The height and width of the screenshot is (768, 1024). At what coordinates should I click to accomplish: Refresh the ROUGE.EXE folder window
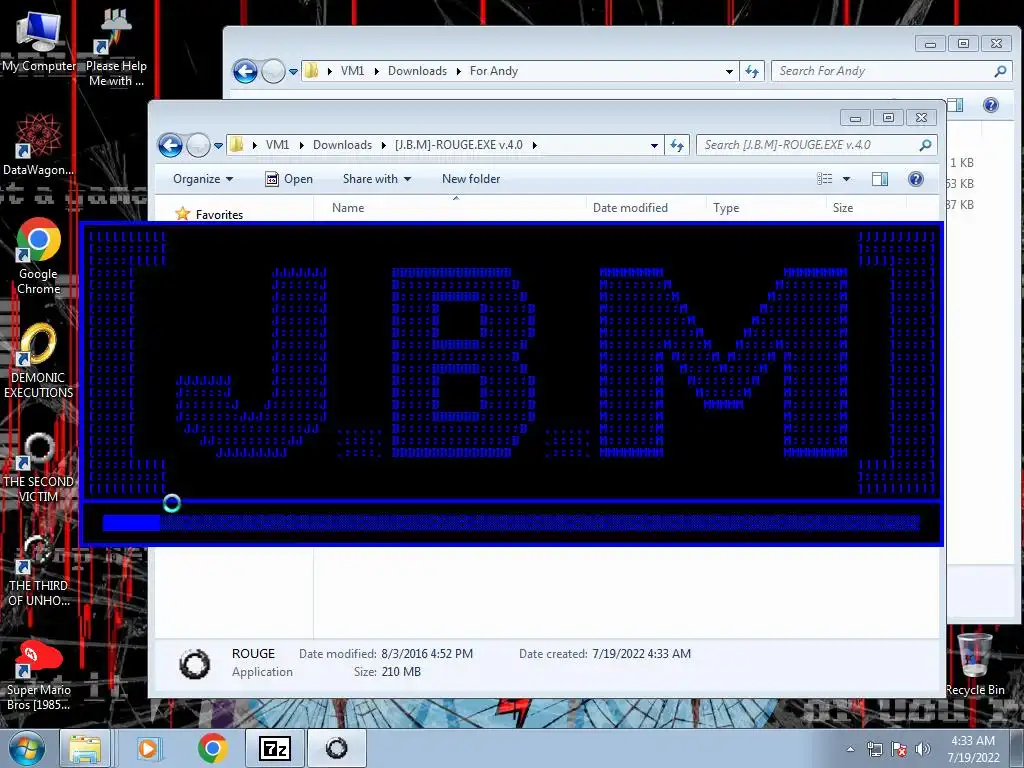pyautogui.click(x=677, y=145)
